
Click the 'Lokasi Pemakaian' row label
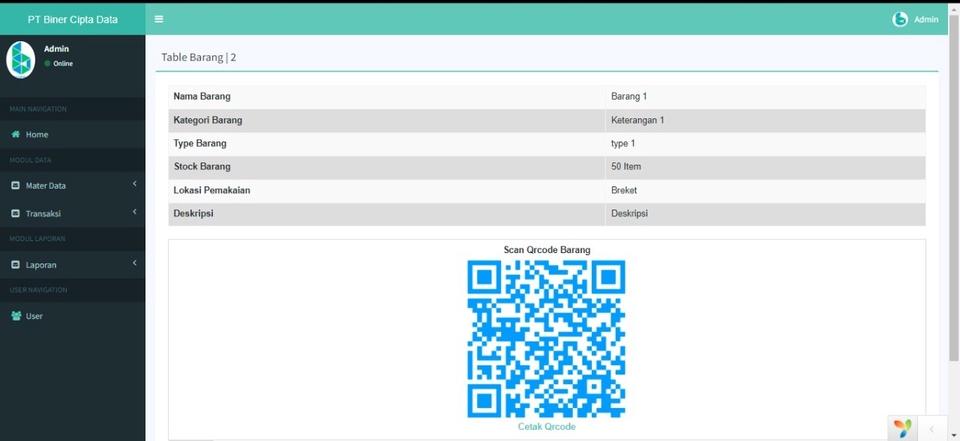212,190
